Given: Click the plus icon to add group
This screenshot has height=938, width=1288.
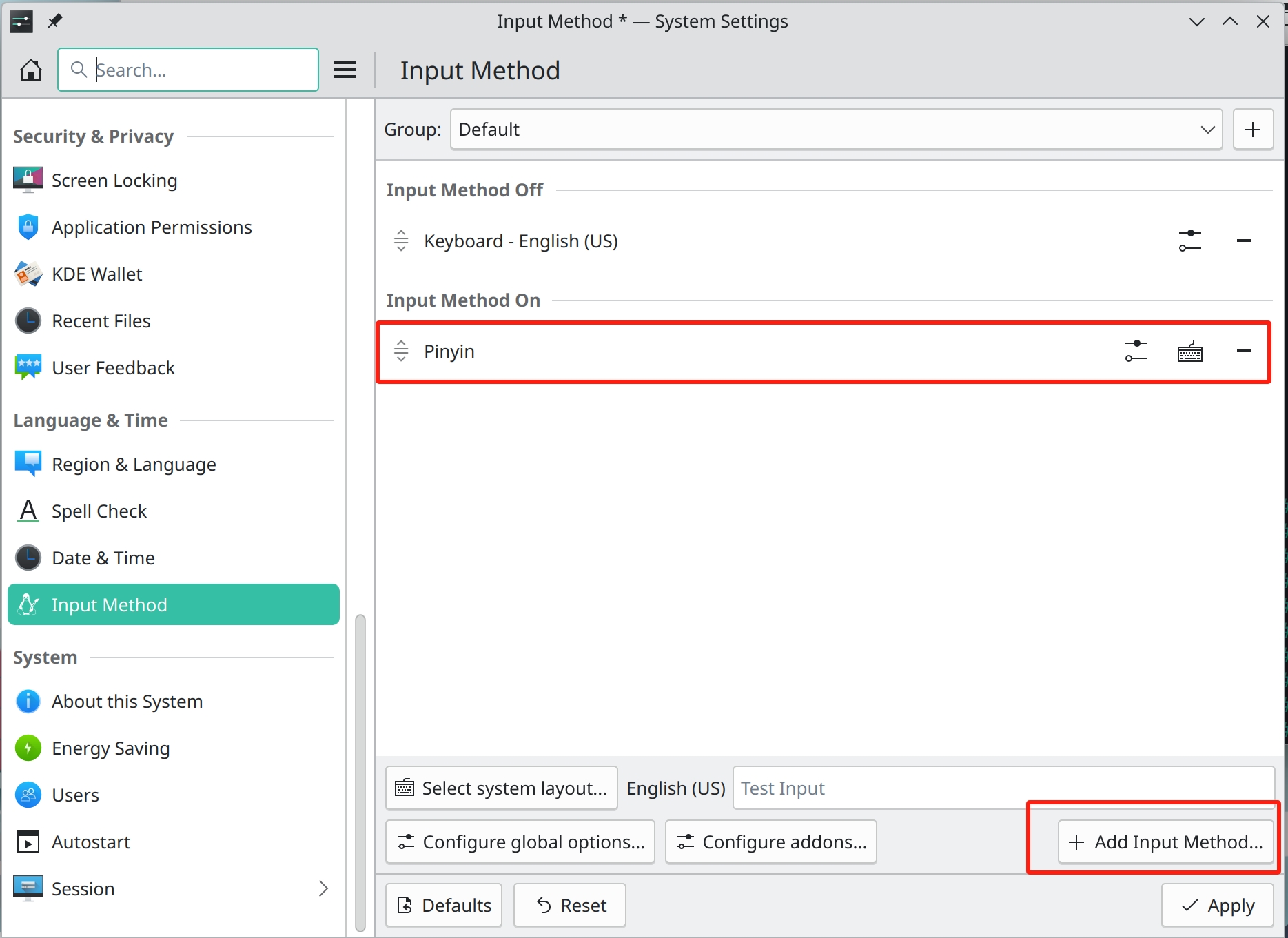Looking at the screenshot, I should (x=1252, y=130).
